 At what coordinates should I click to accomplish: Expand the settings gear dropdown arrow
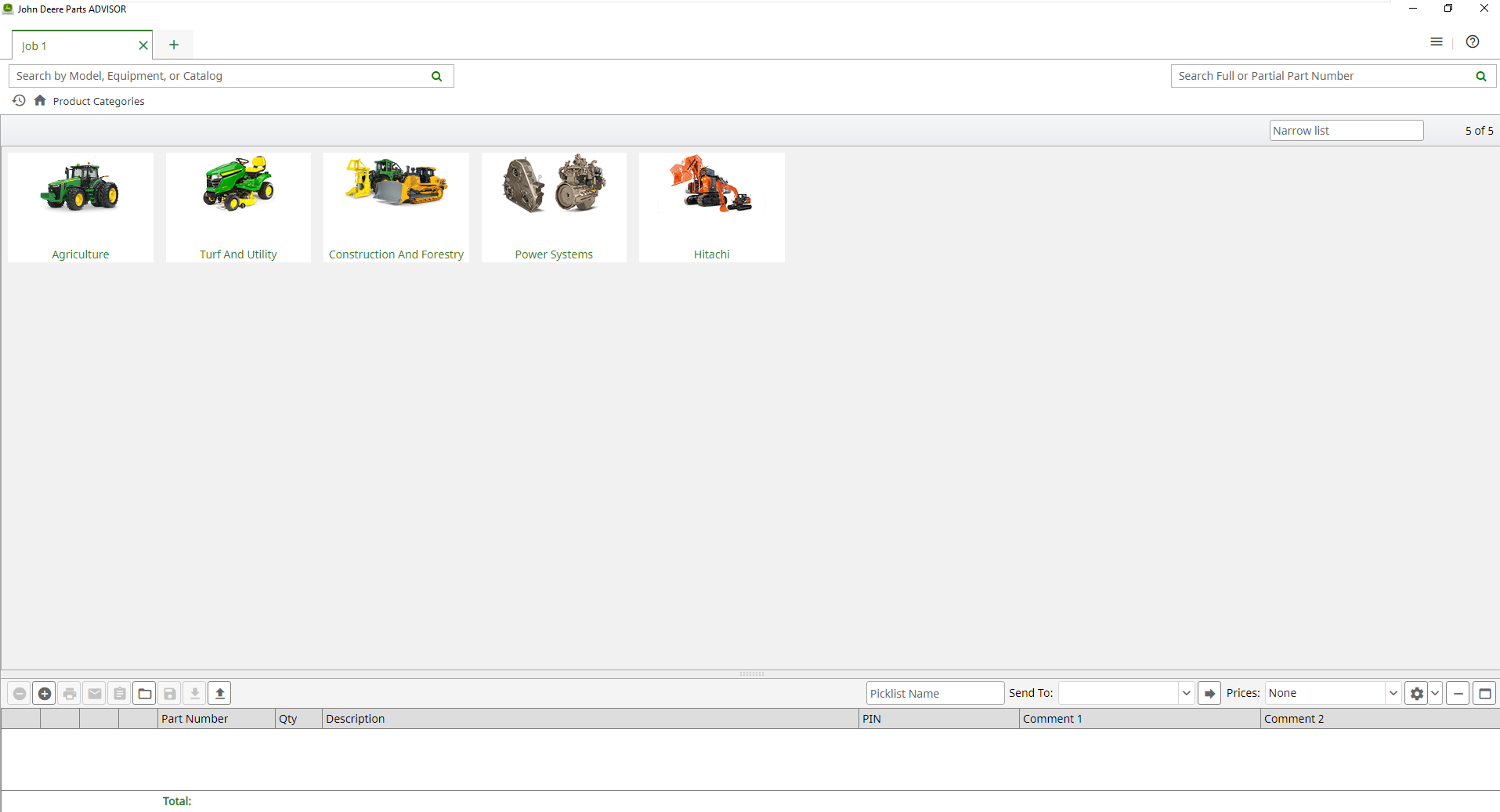1435,693
